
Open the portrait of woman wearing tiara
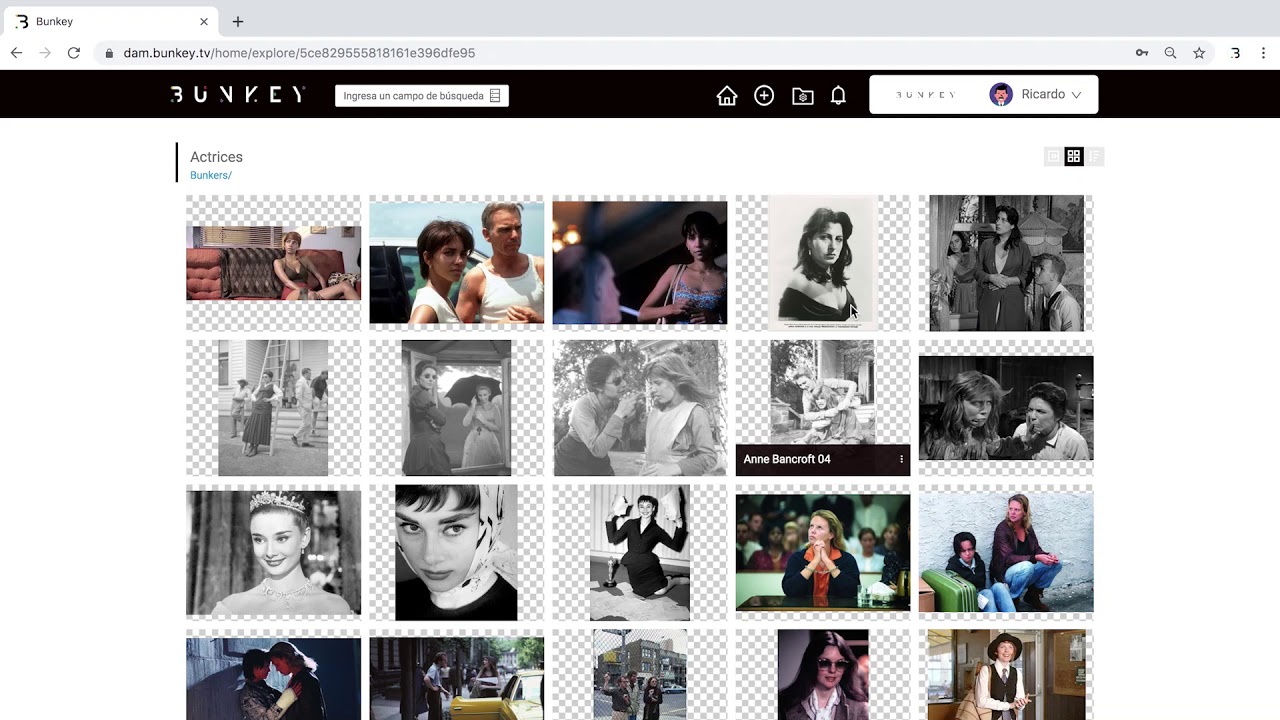(273, 552)
